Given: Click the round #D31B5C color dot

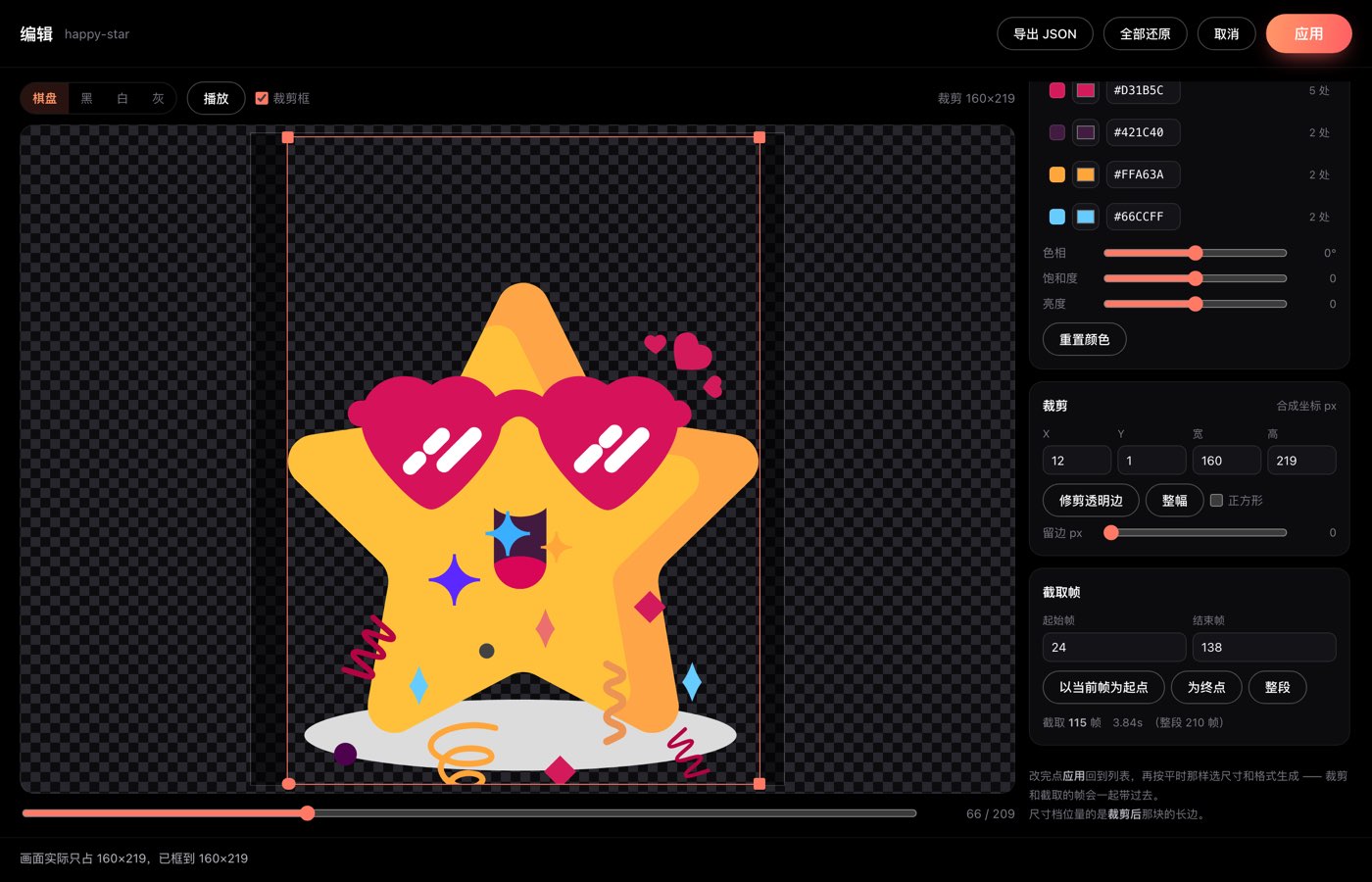Looking at the screenshot, I should (x=1056, y=90).
